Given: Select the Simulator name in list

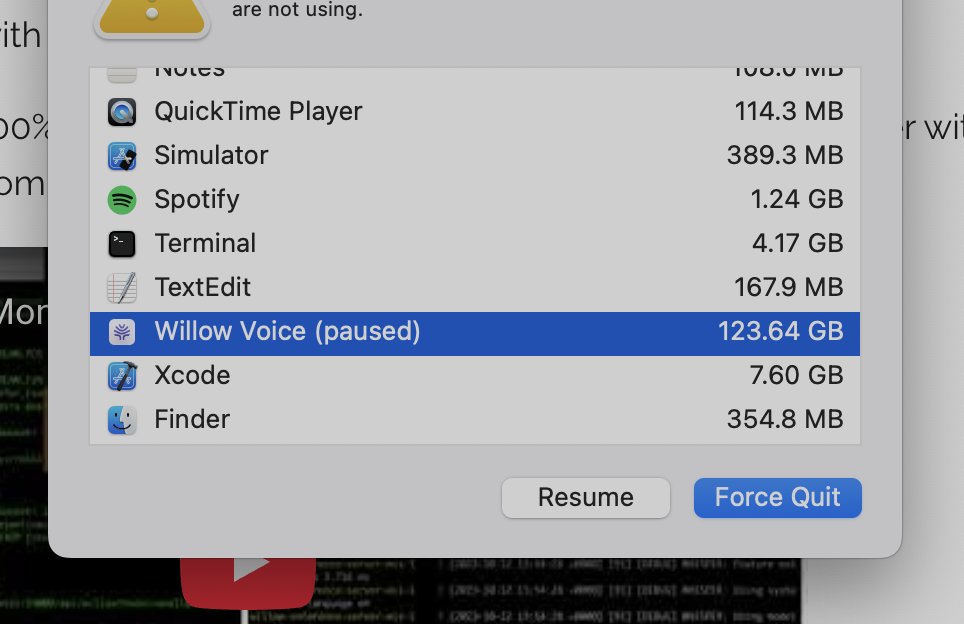Looking at the screenshot, I should pyautogui.click(x=211, y=155).
